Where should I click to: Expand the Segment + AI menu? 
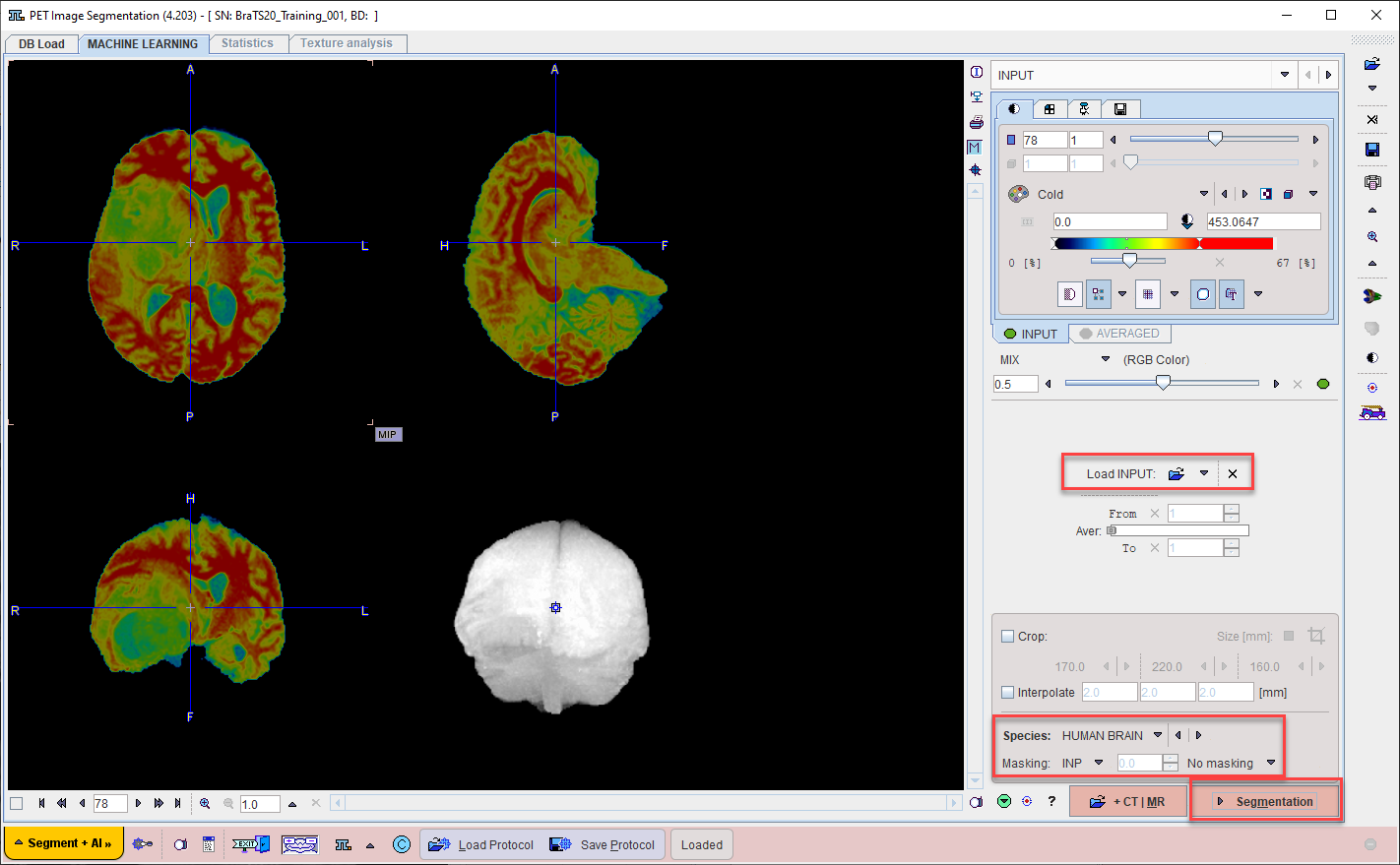(x=64, y=843)
